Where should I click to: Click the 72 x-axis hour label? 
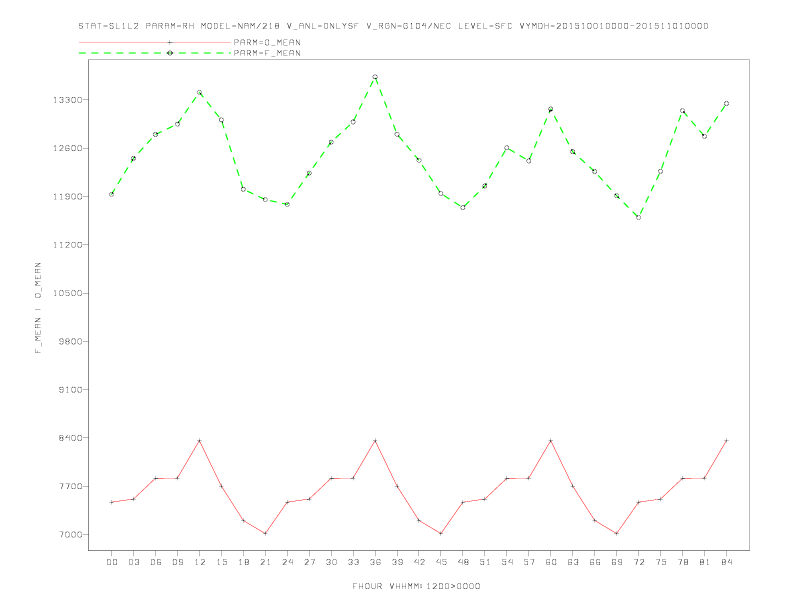pos(638,562)
